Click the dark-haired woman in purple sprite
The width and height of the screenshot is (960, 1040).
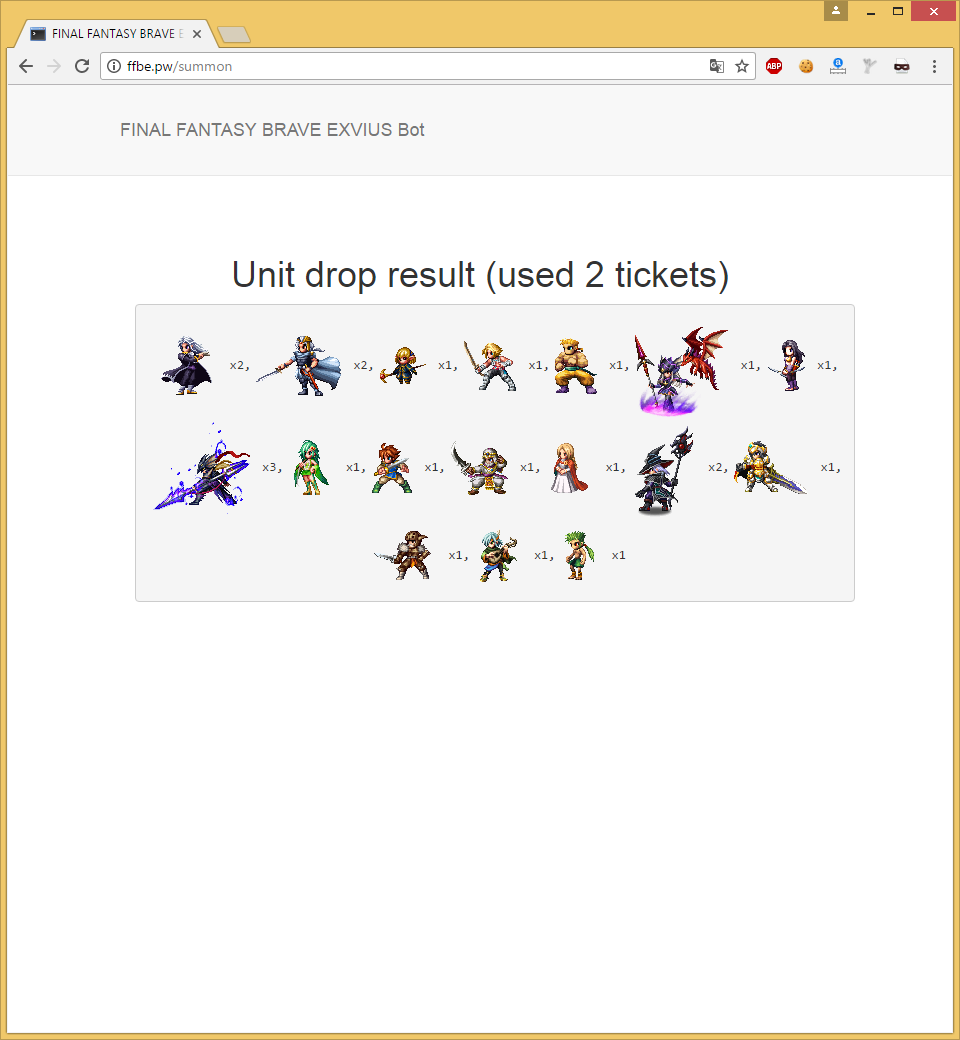pyautogui.click(x=788, y=365)
